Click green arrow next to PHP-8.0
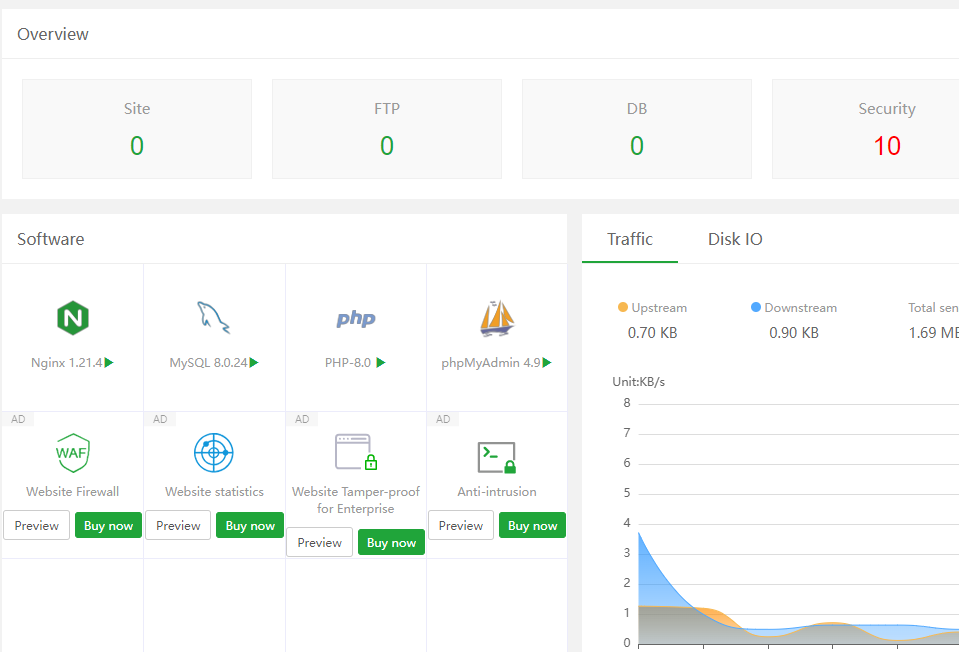This screenshot has width=959, height=652. pos(381,363)
